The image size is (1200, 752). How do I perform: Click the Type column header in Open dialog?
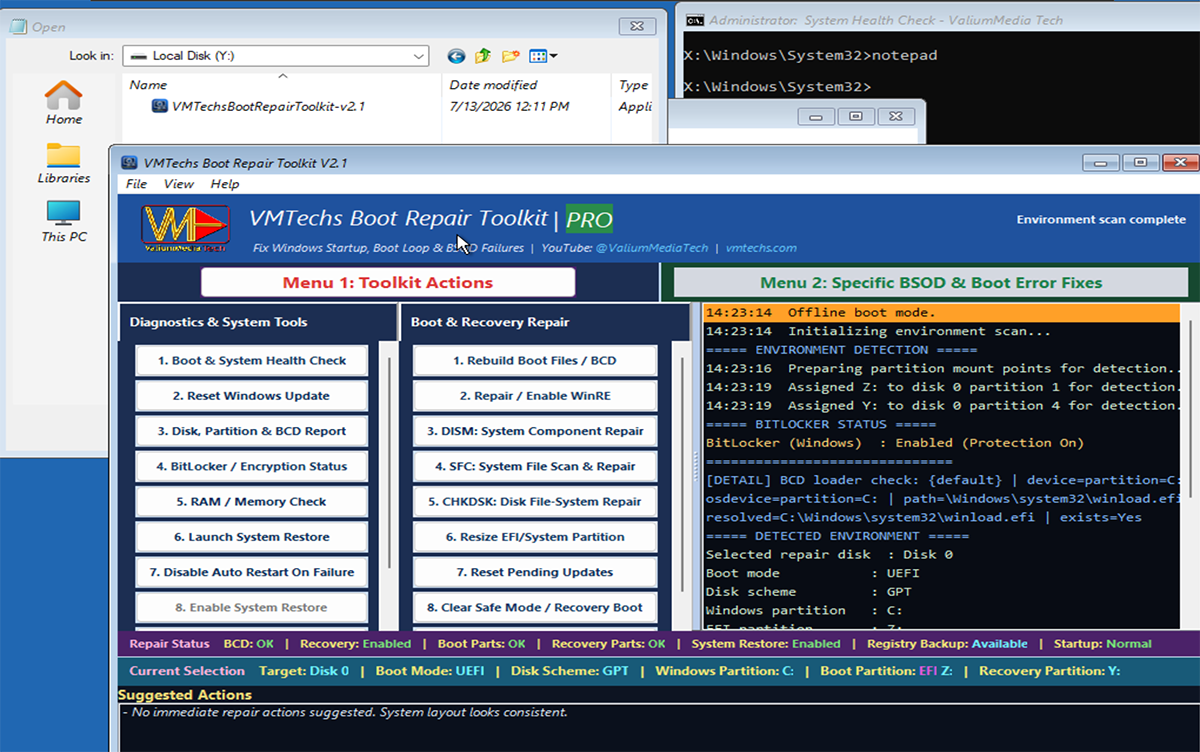[633, 85]
